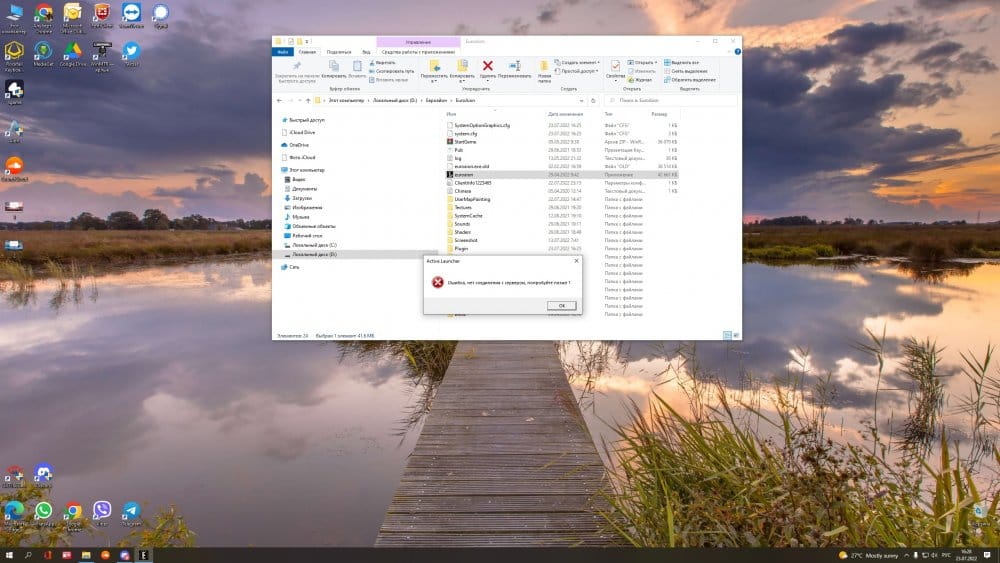Click the search box in Explorer
1000x563 pixels.
[670, 100]
